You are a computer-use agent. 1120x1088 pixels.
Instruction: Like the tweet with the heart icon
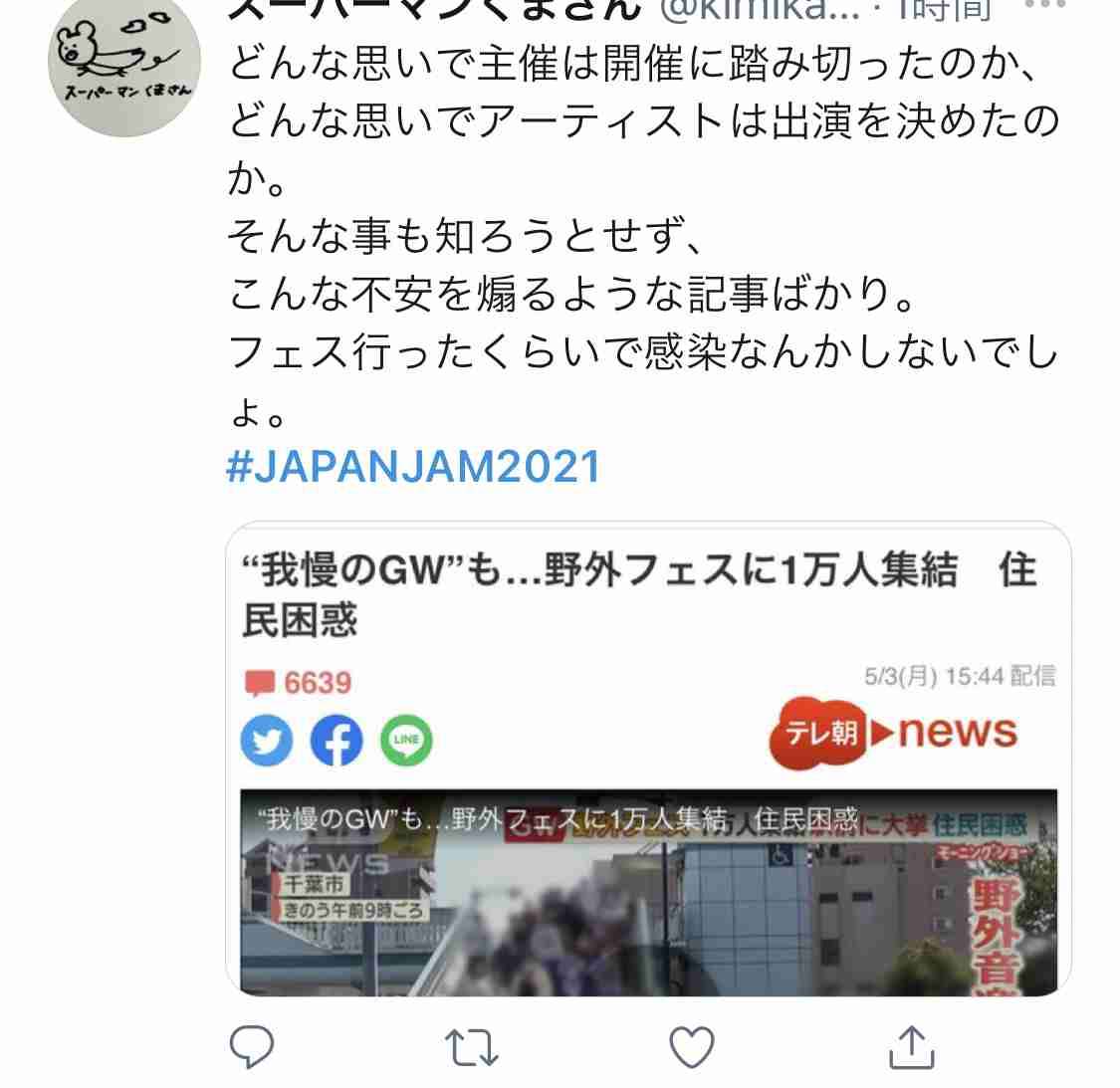pos(692,1046)
